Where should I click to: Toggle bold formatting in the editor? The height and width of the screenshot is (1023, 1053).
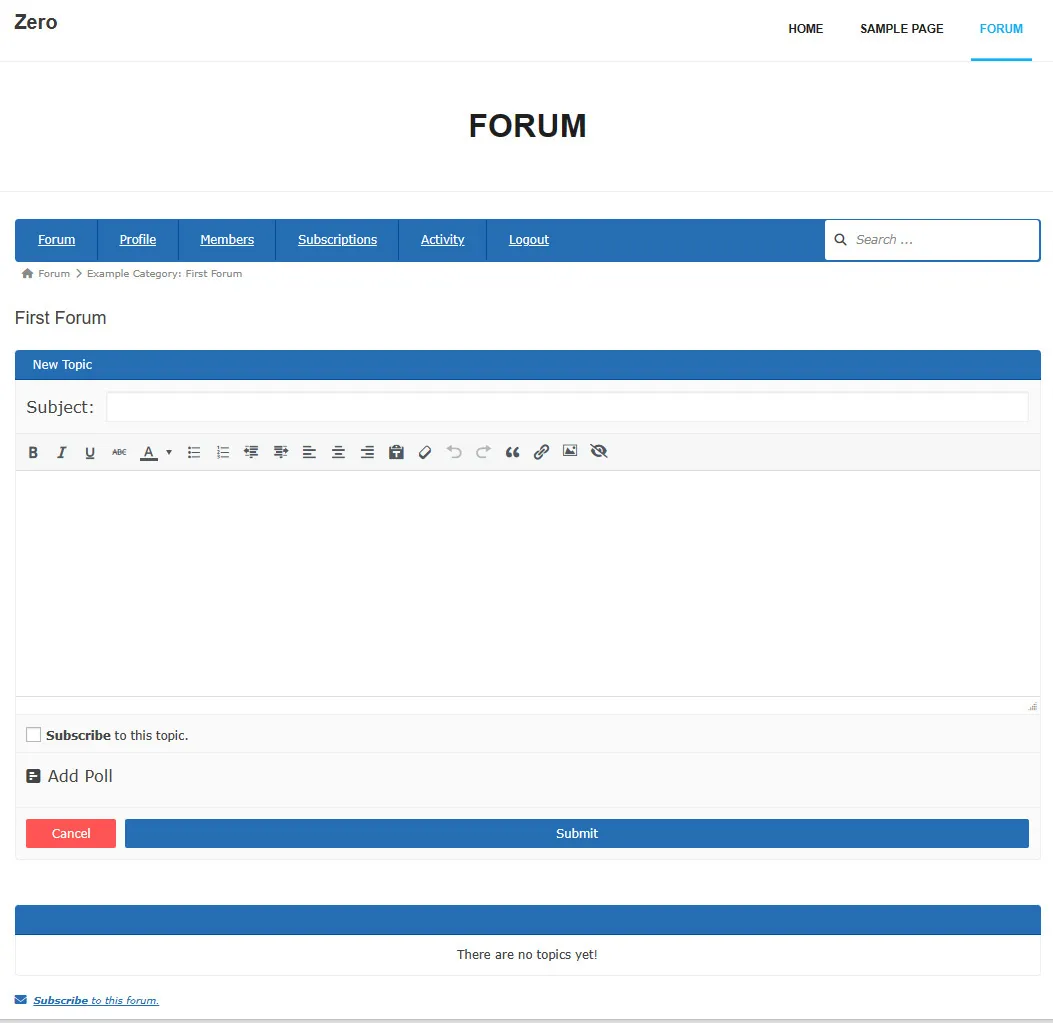(33, 452)
